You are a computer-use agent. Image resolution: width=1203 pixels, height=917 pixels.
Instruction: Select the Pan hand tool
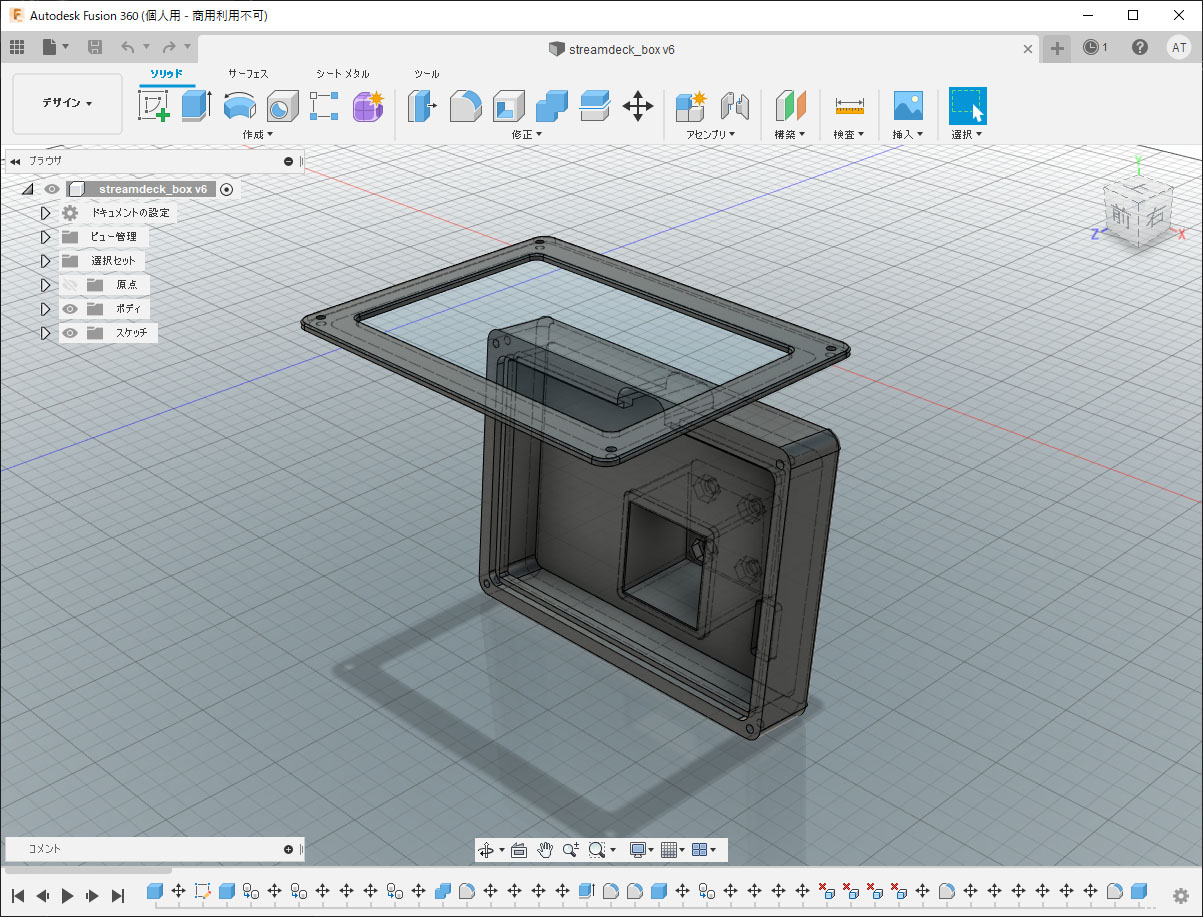click(545, 850)
